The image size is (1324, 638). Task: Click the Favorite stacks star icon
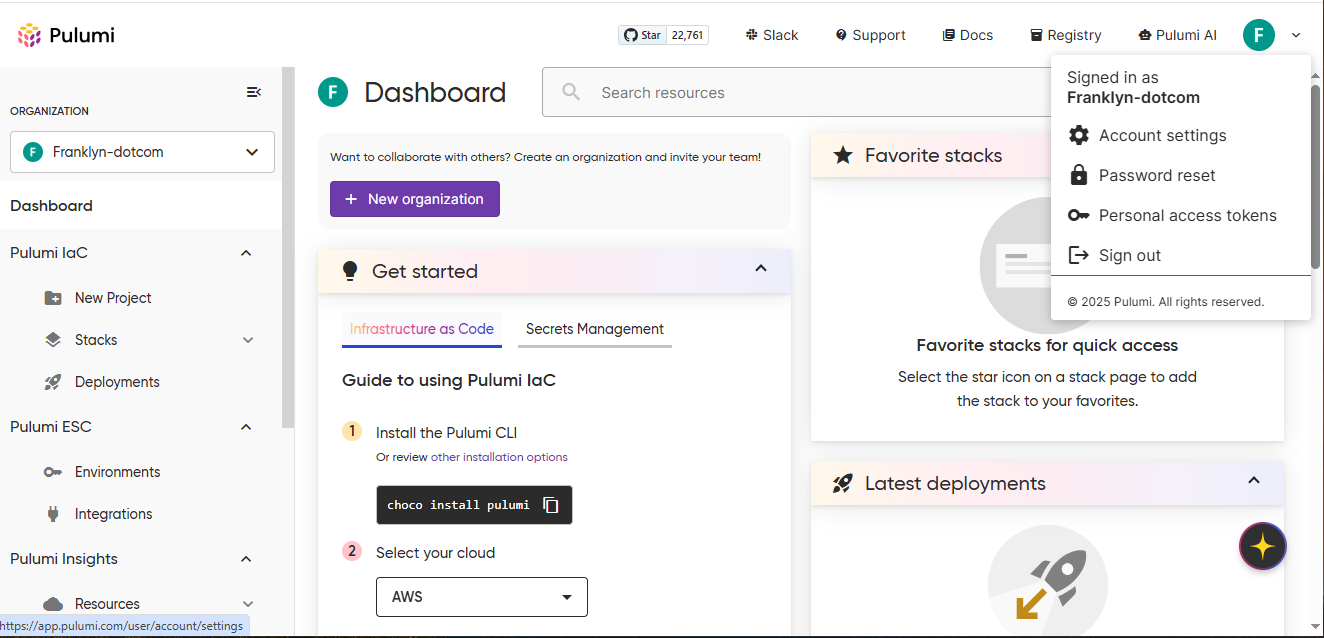pyautogui.click(x=843, y=155)
